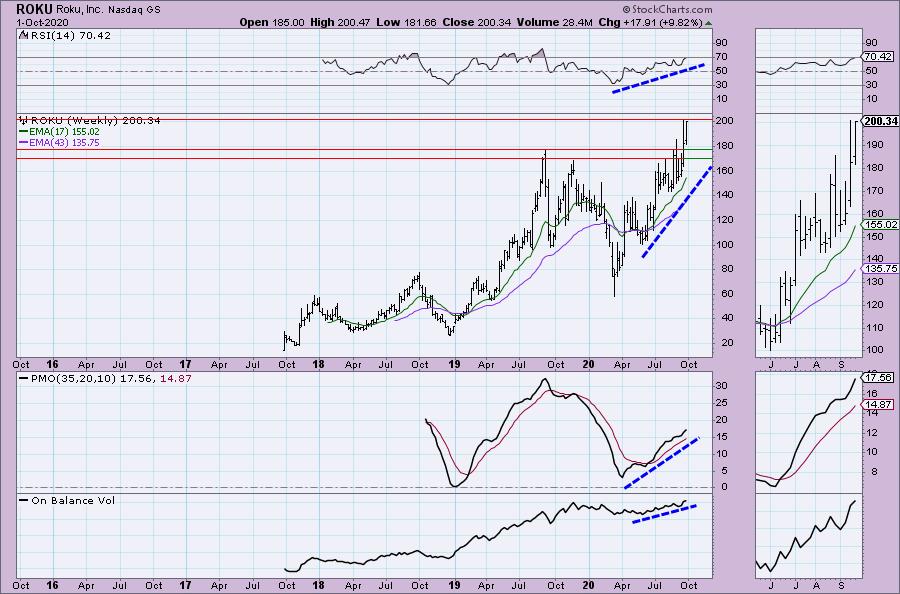The image size is (900, 594).
Task: Click the 'On Balance Vol' label
Action: pos(73,500)
